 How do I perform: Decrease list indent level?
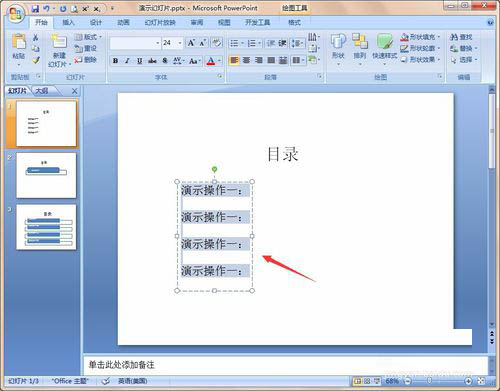[270, 43]
